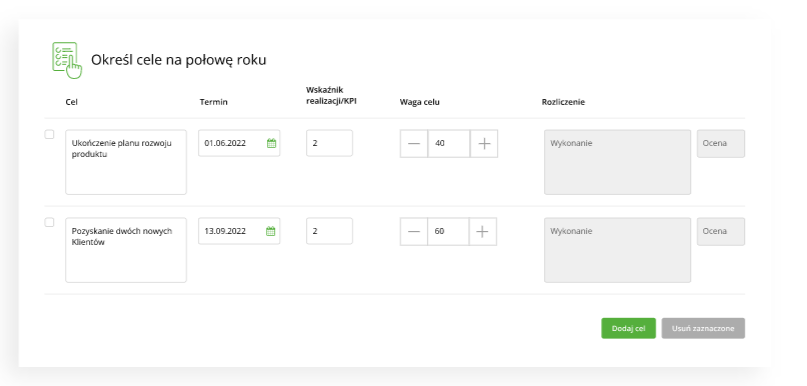Select KPI field of second goal
This screenshot has width=807, height=386.
[x=329, y=231]
